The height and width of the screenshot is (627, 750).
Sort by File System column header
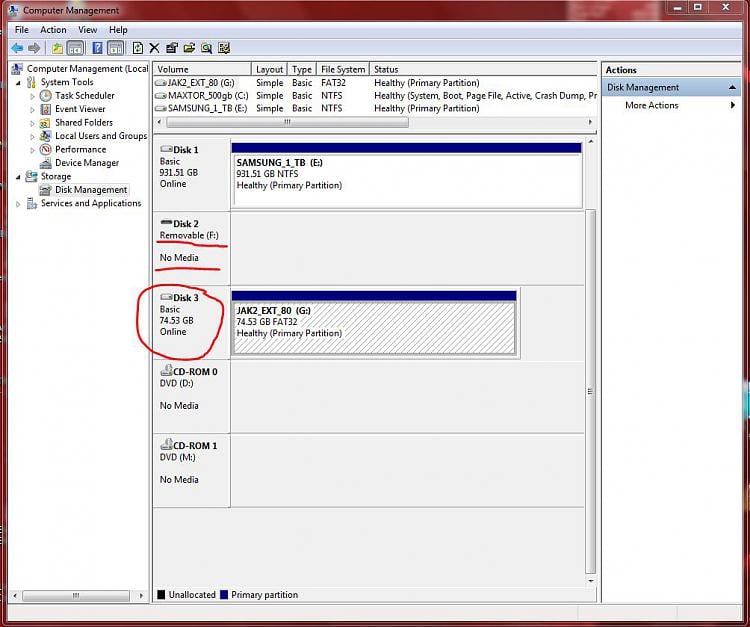click(x=343, y=69)
